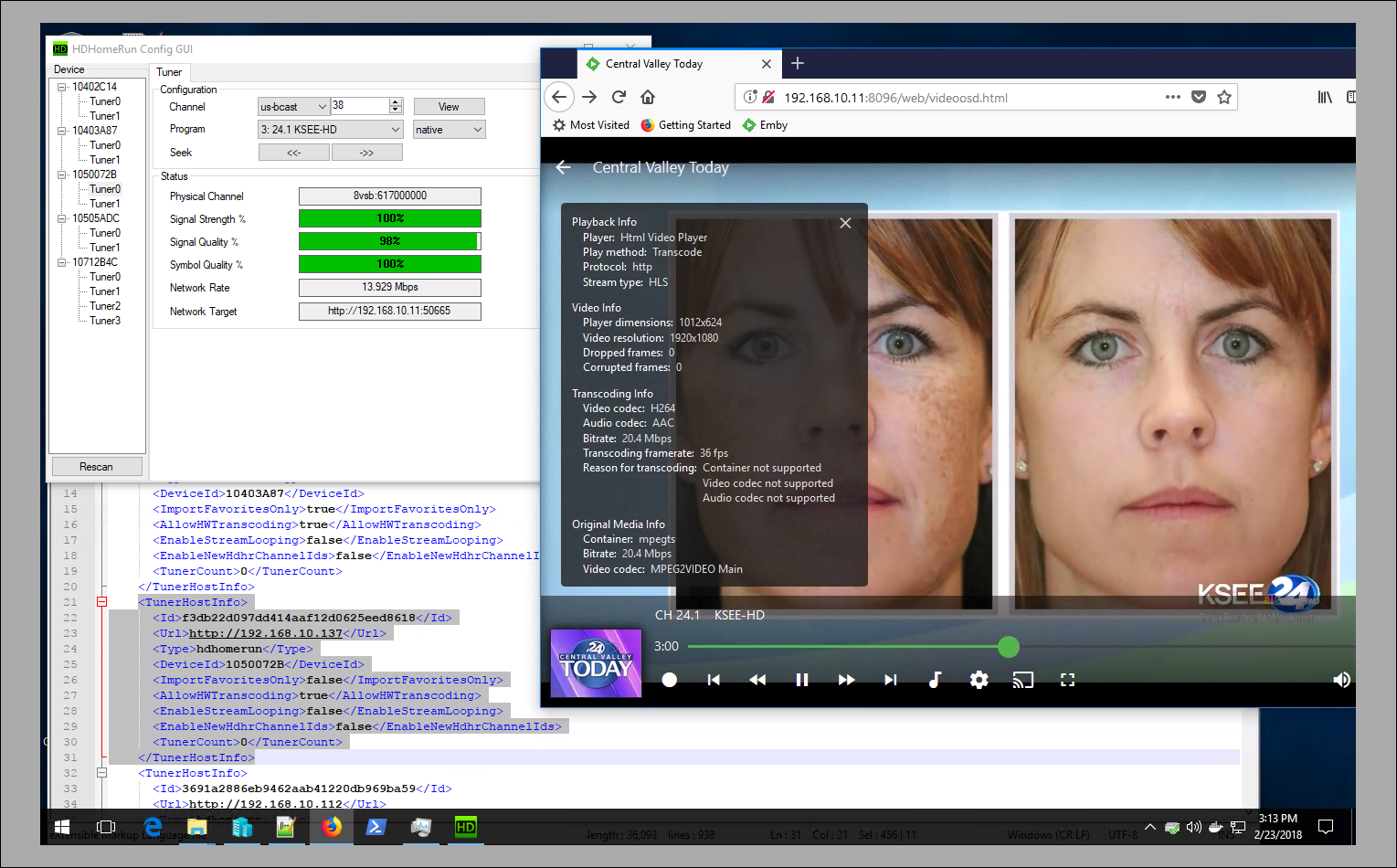The width and height of the screenshot is (1397, 868).
Task: Close the Playback Info panel
Action: (845, 223)
